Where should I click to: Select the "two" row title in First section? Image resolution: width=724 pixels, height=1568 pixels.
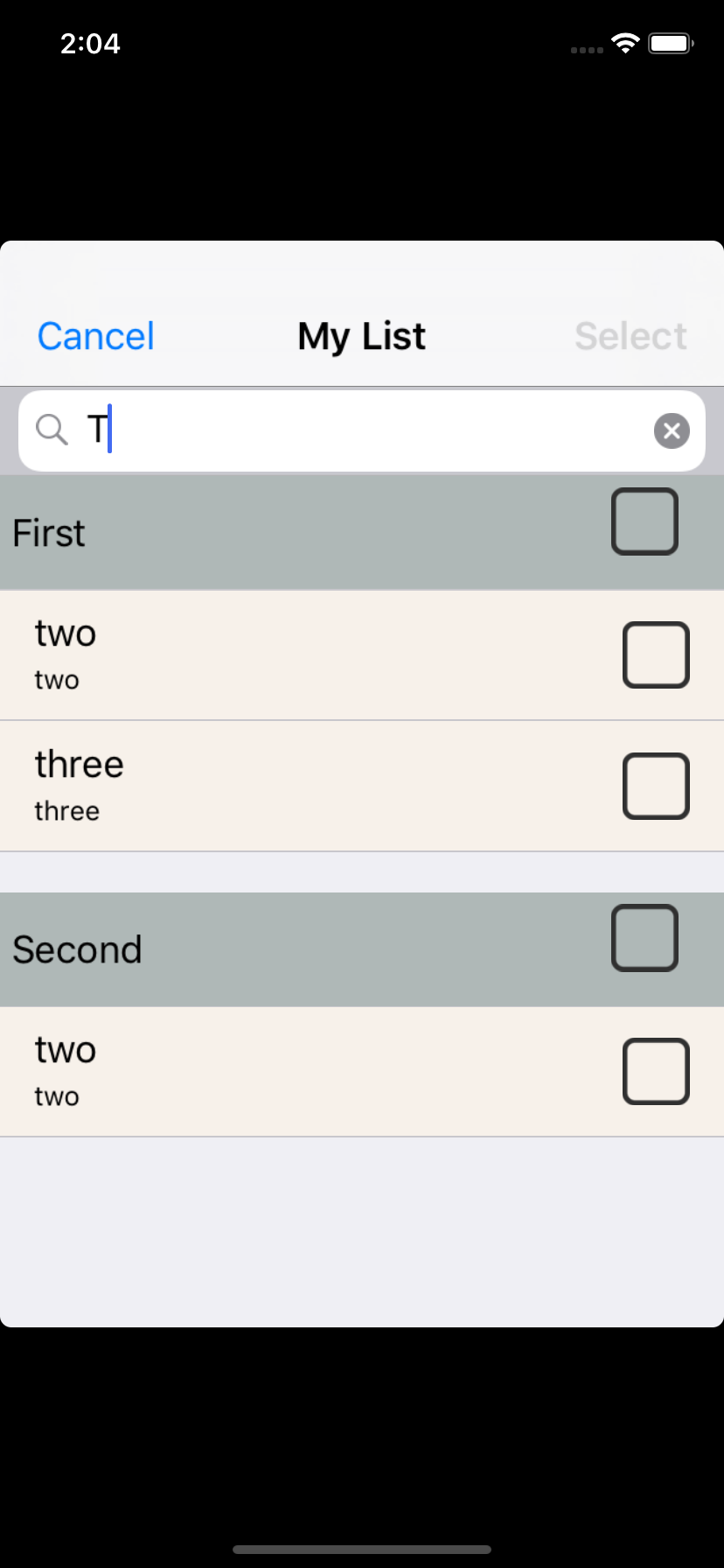click(66, 633)
